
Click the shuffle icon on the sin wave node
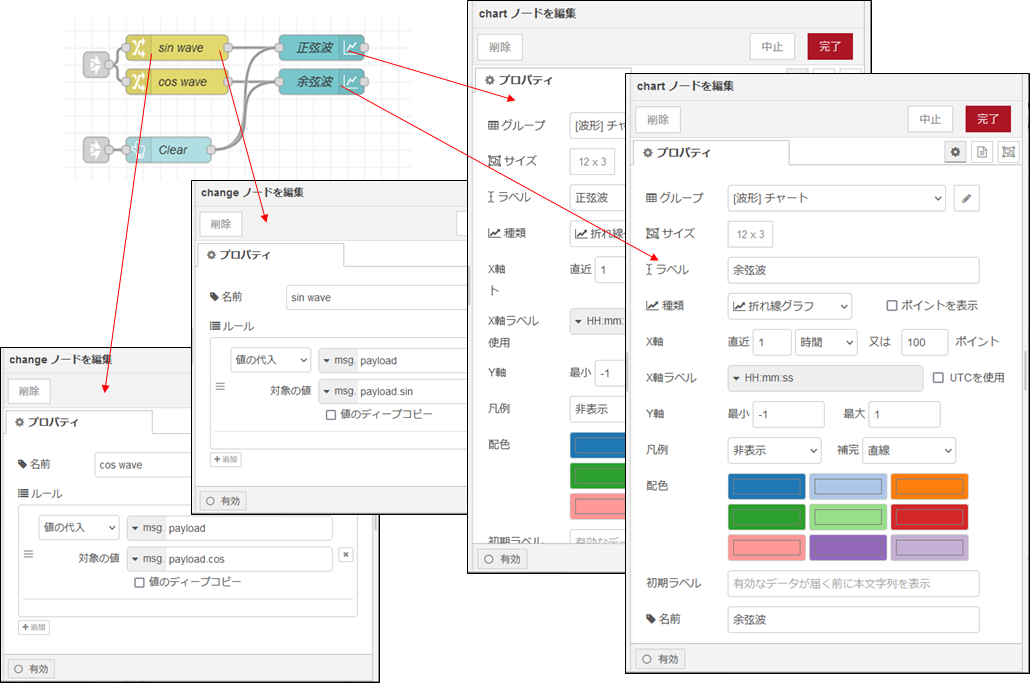pyautogui.click(x=138, y=47)
